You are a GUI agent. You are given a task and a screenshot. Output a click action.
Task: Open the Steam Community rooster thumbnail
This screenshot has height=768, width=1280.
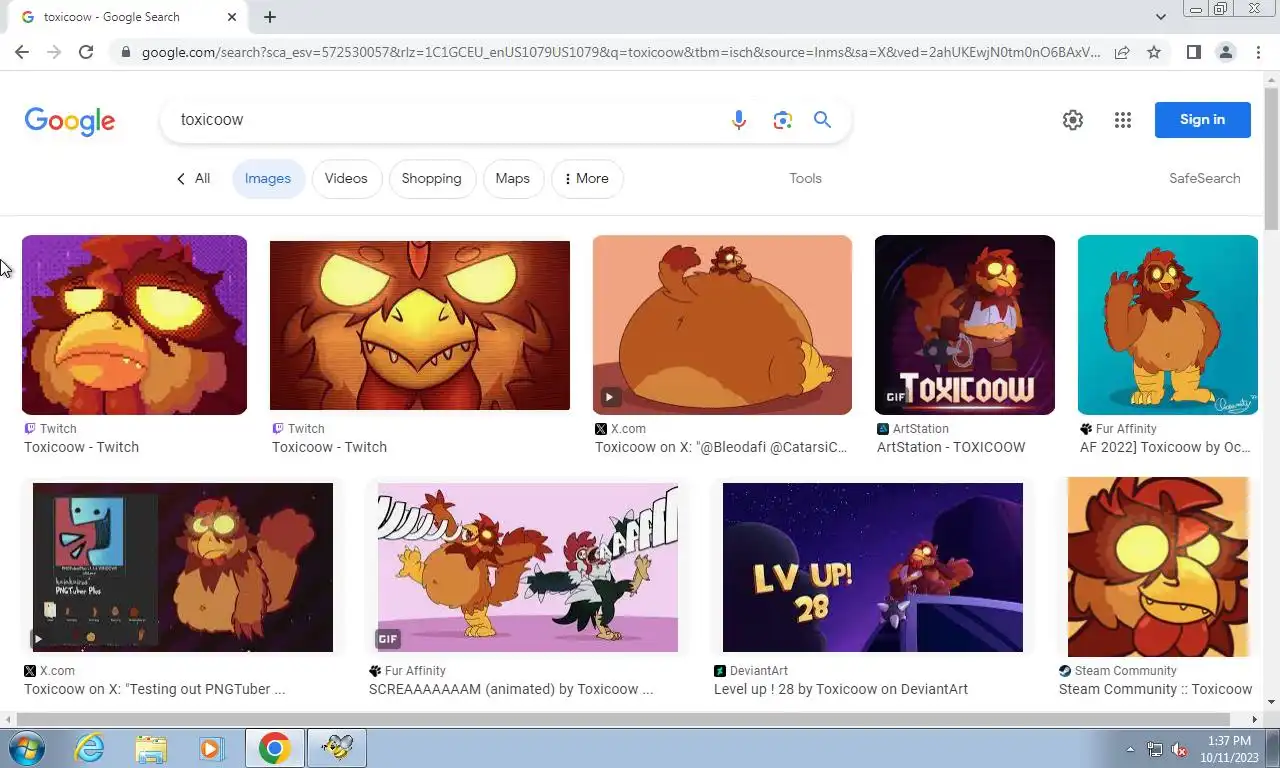click(1158, 567)
